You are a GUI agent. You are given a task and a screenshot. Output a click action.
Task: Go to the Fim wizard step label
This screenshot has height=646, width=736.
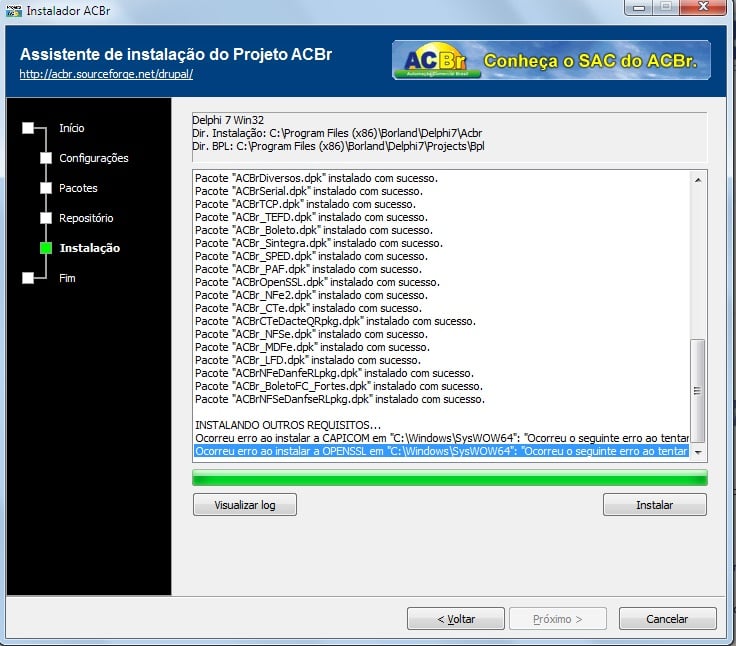point(67,278)
